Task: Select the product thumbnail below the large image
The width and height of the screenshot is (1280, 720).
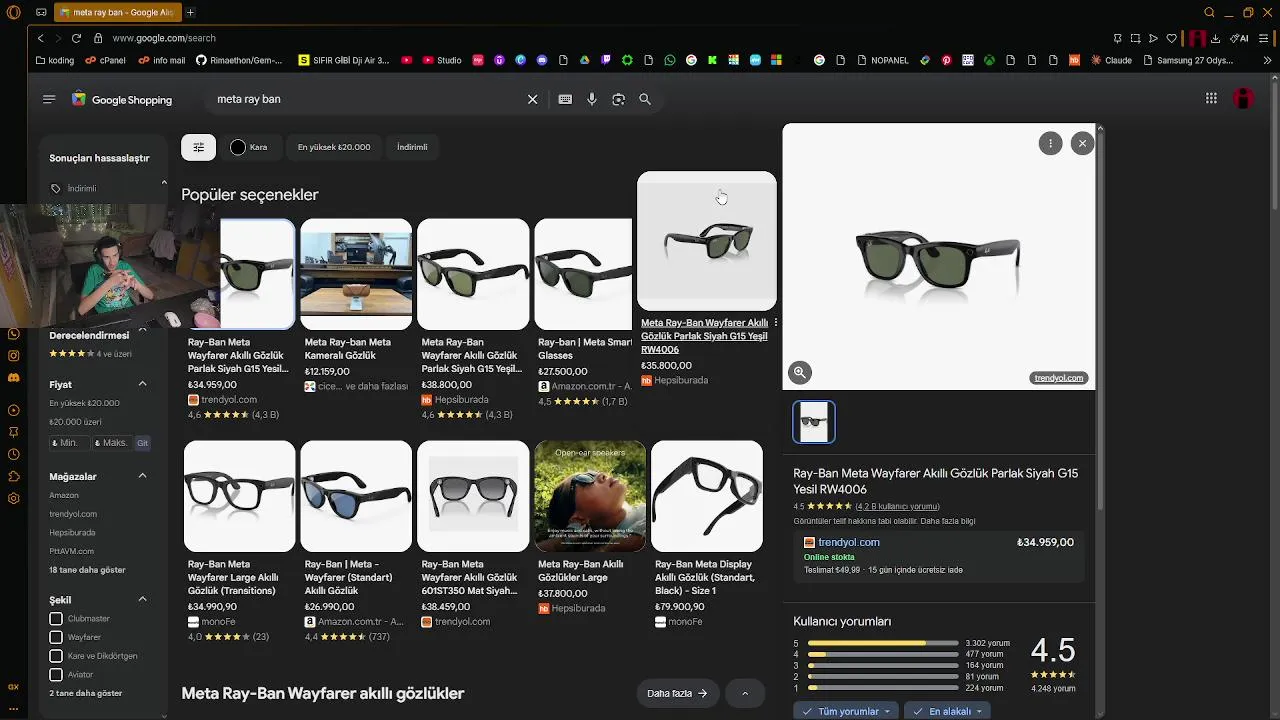Action: coord(814,422)
